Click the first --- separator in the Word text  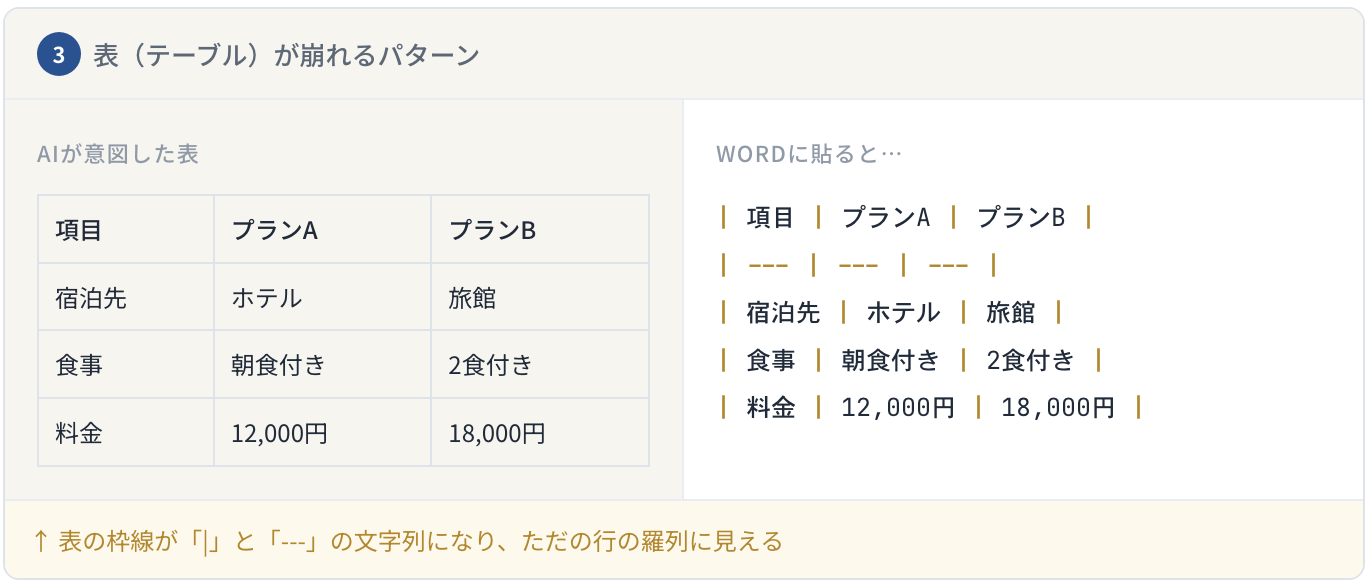point(767,265)
